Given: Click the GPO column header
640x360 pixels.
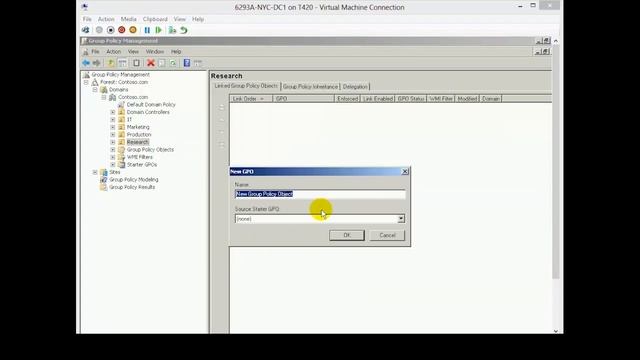Looking at the screenshot, I should [303, 99].
